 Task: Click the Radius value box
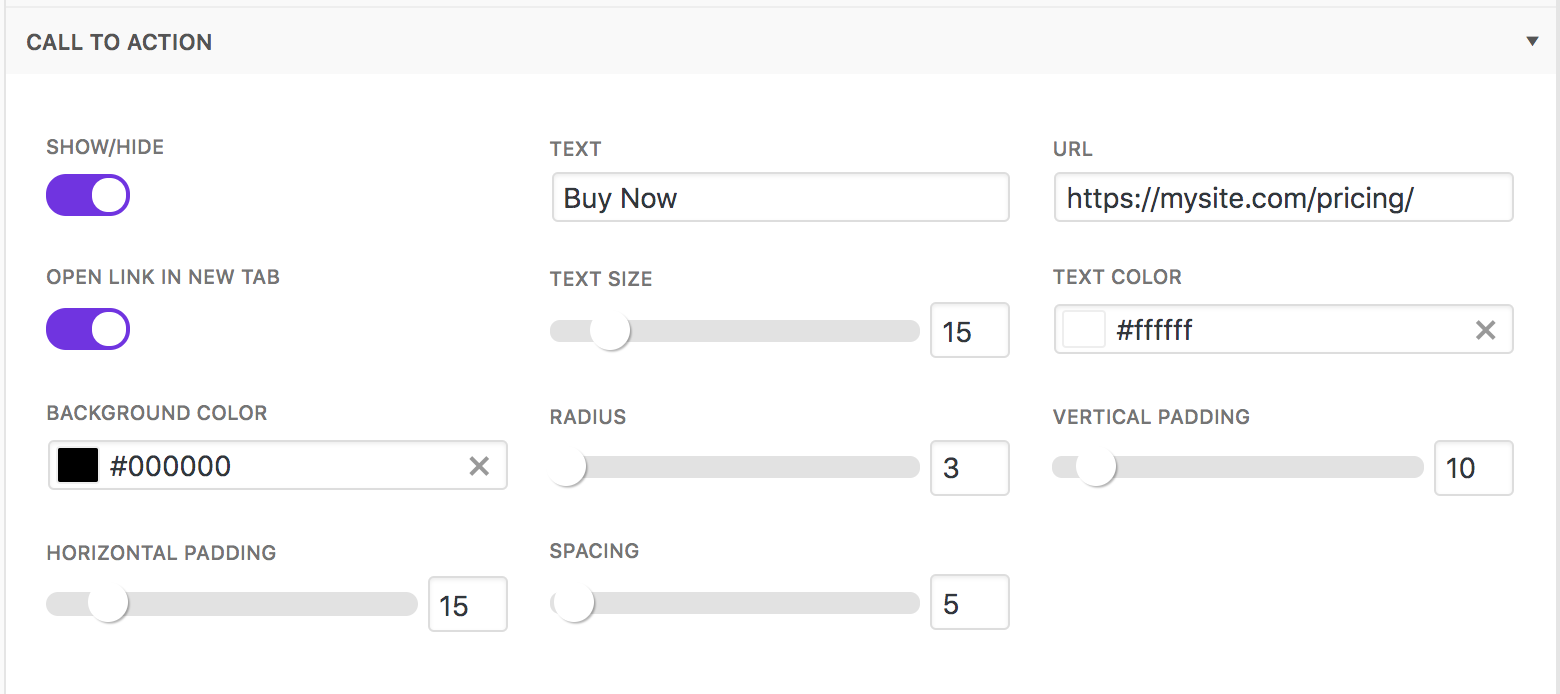tap(969, 467)
